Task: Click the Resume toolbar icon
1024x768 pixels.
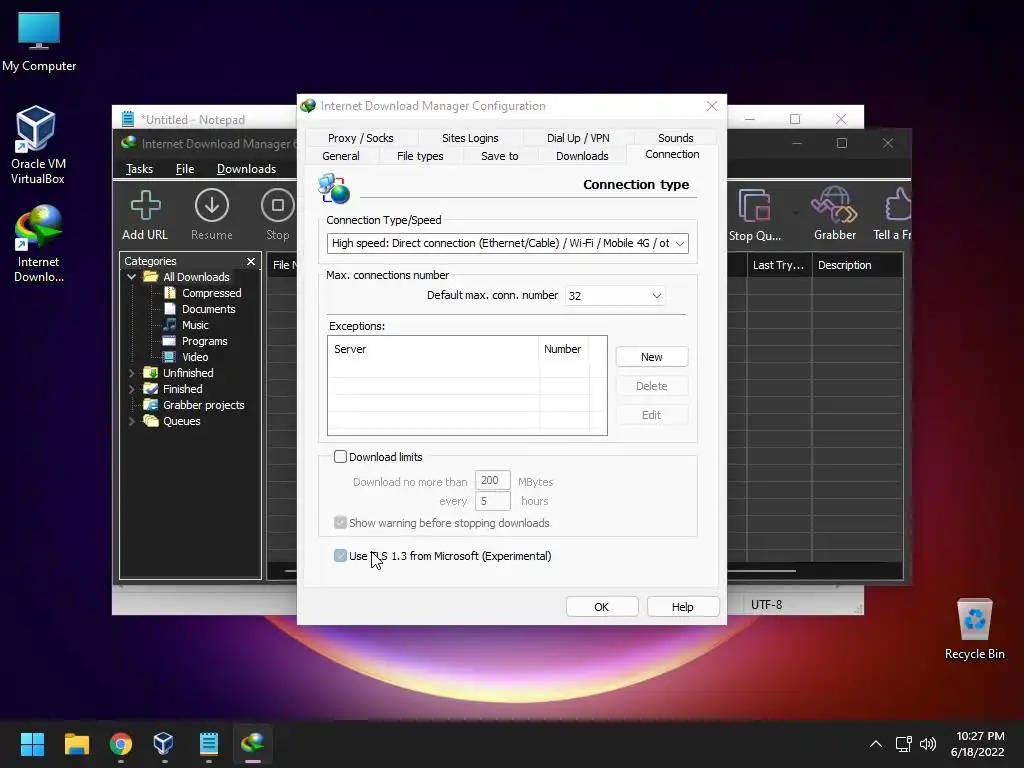Action: (212, 214)
